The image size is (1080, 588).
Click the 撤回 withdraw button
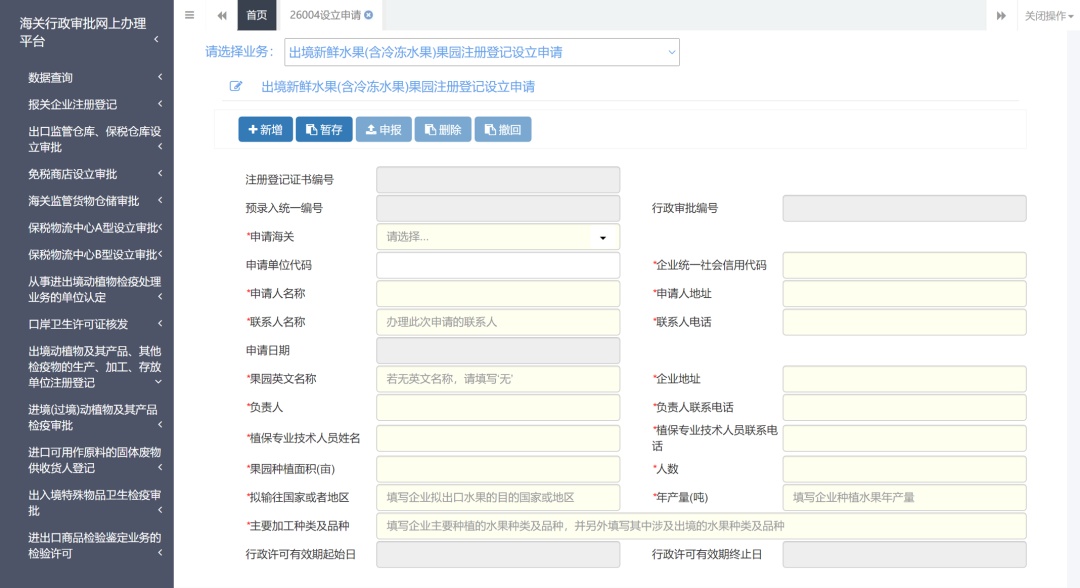click(502, 129)
